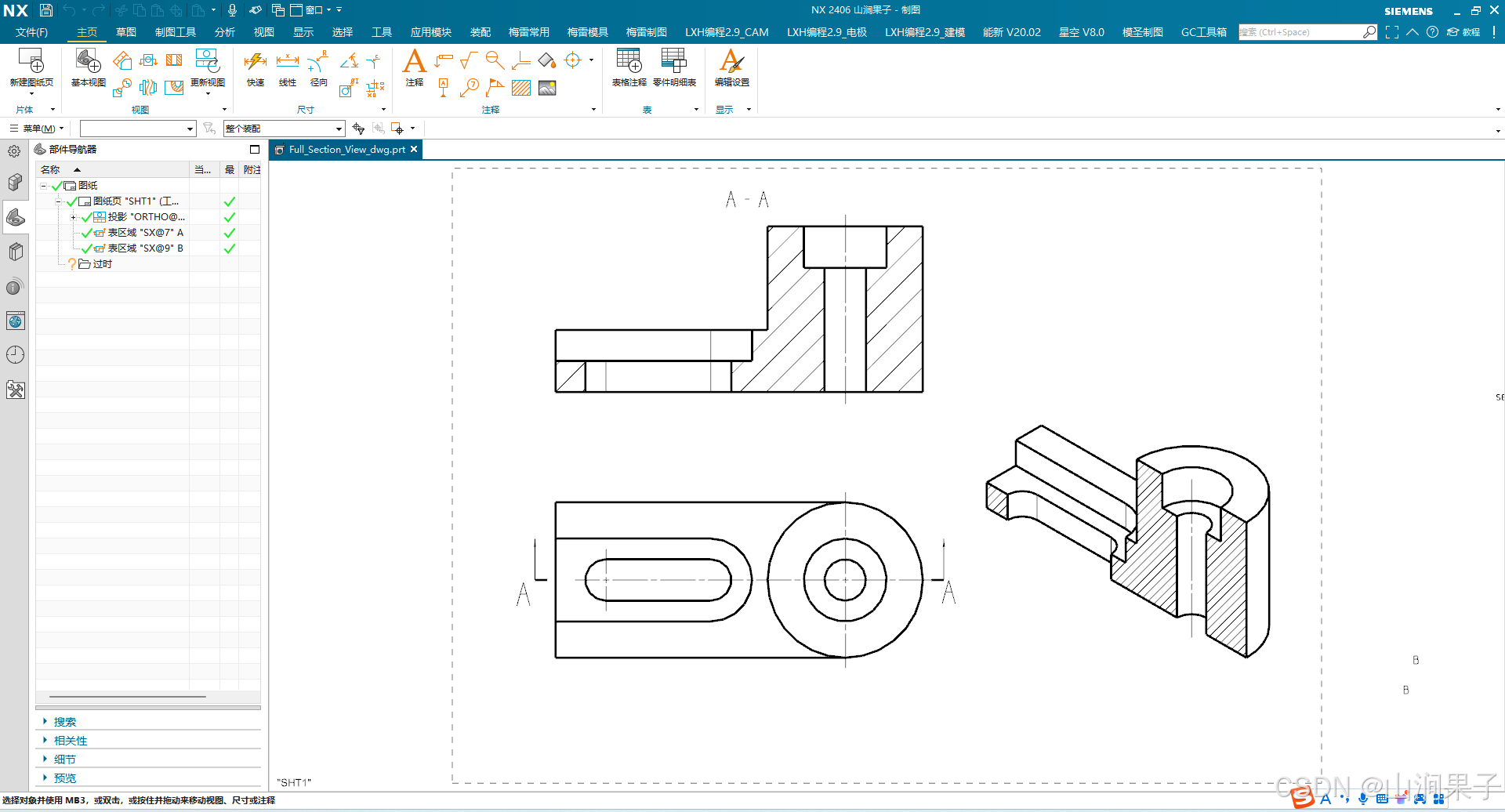Open the Reuse Library sidebar tab
Image resolution: width=1505 pixels, height=812 pixels.
pos(15,252)
